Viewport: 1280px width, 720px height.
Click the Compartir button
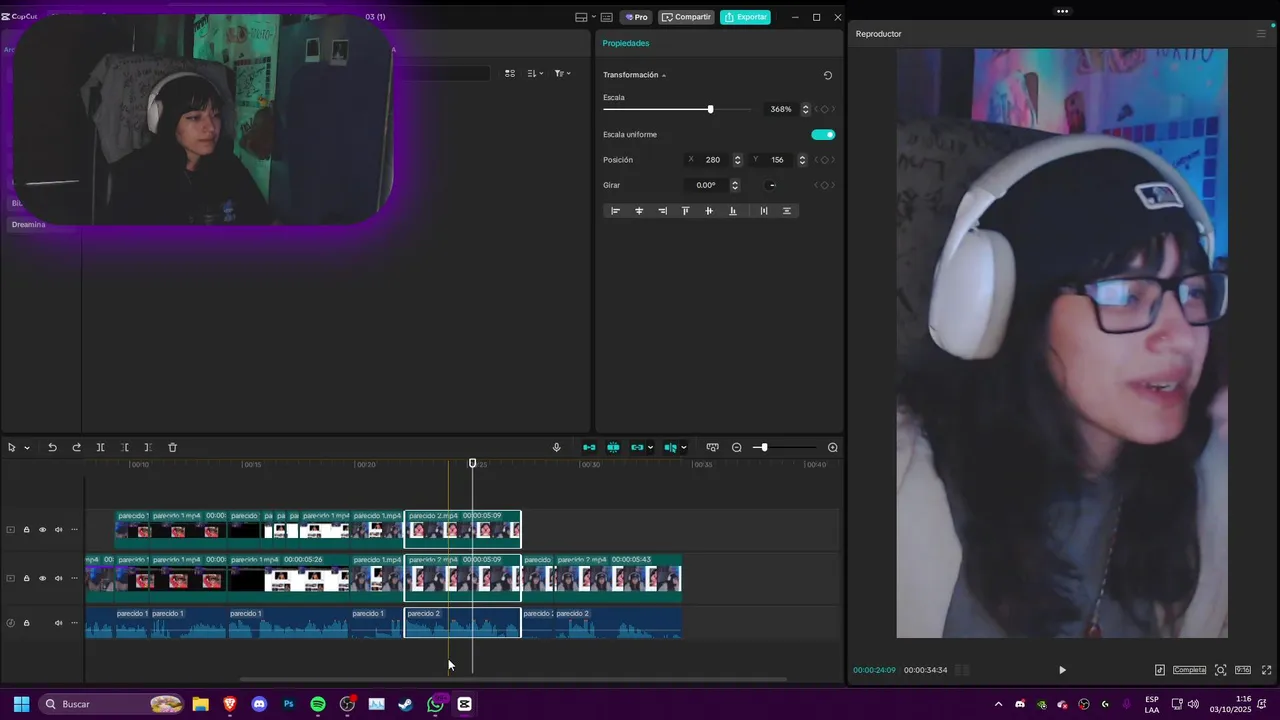coord(686,17)
